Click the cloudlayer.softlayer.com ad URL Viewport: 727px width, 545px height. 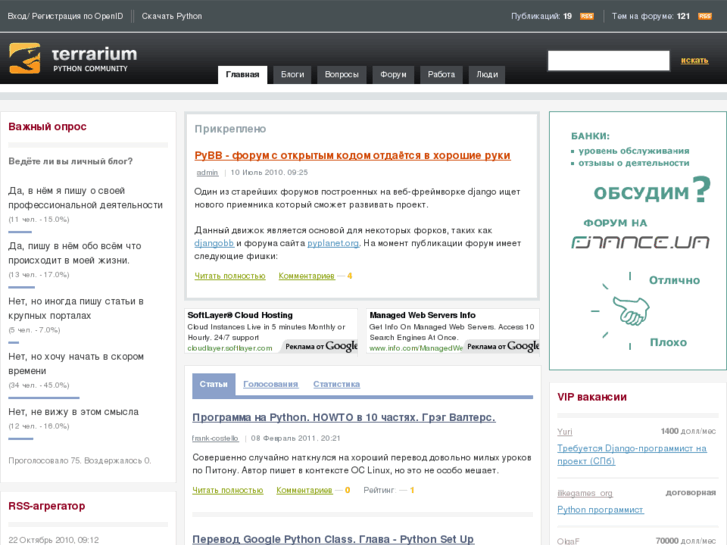pyautogui.click(x=230, y=348)
